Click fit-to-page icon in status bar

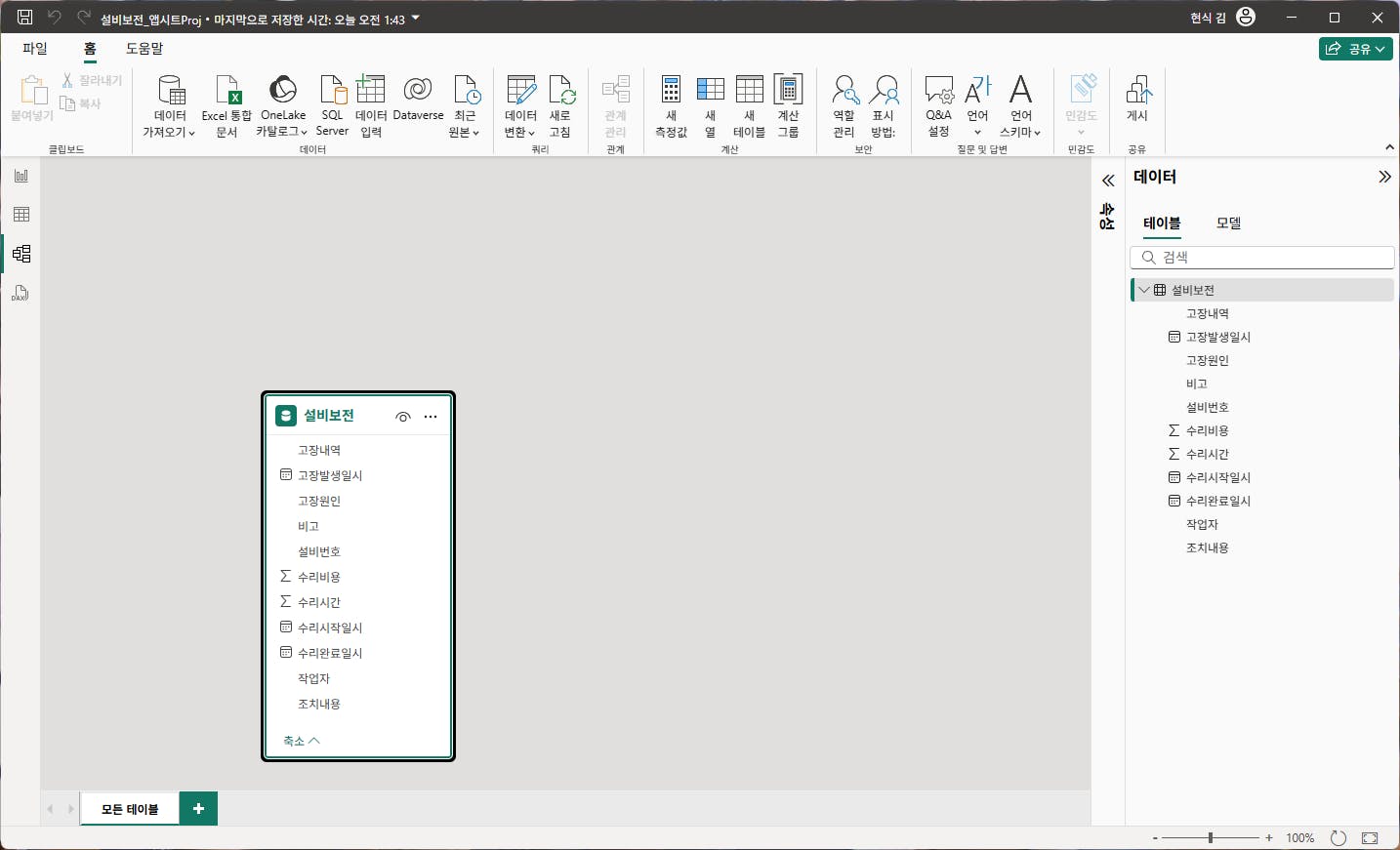tap(1370, 838)
